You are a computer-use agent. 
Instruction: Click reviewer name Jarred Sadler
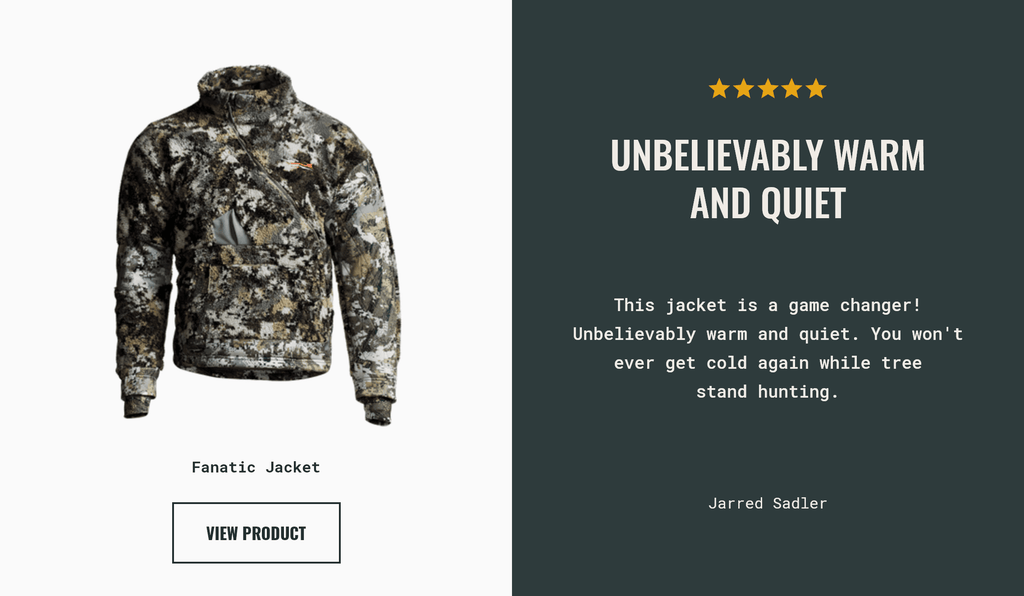[x=767, y=503]
